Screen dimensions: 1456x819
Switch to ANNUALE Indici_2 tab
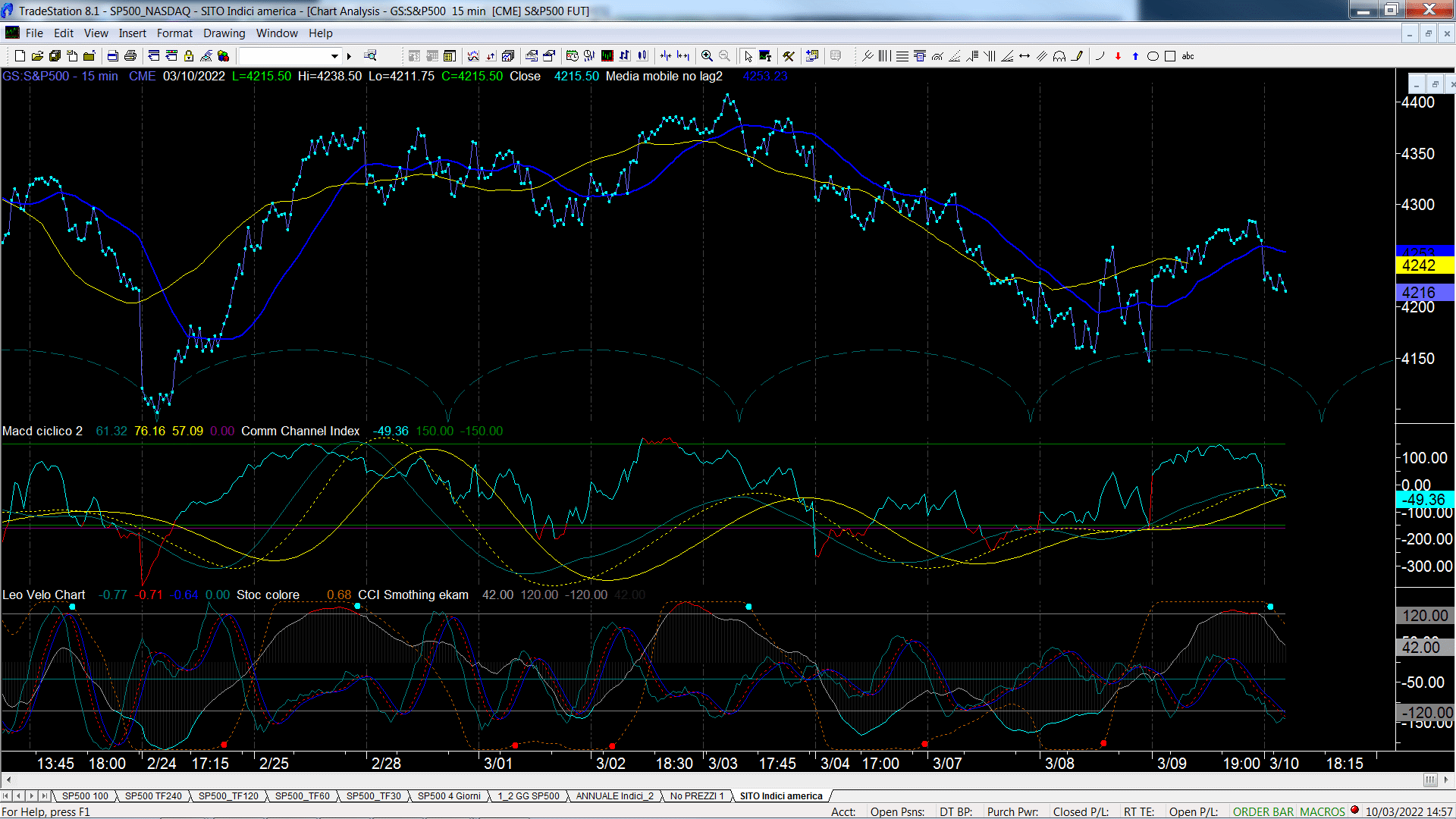click(614, 796)
